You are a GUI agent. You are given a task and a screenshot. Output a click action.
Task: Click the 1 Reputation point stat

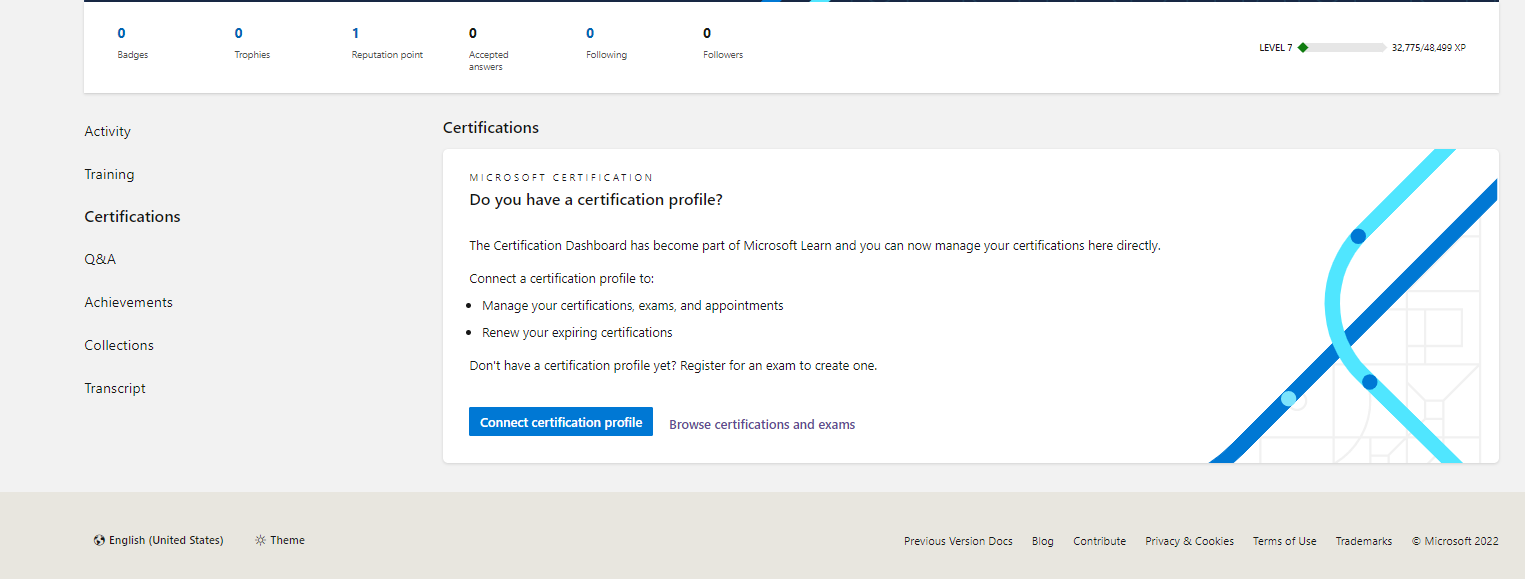click(x=387, y=43)
